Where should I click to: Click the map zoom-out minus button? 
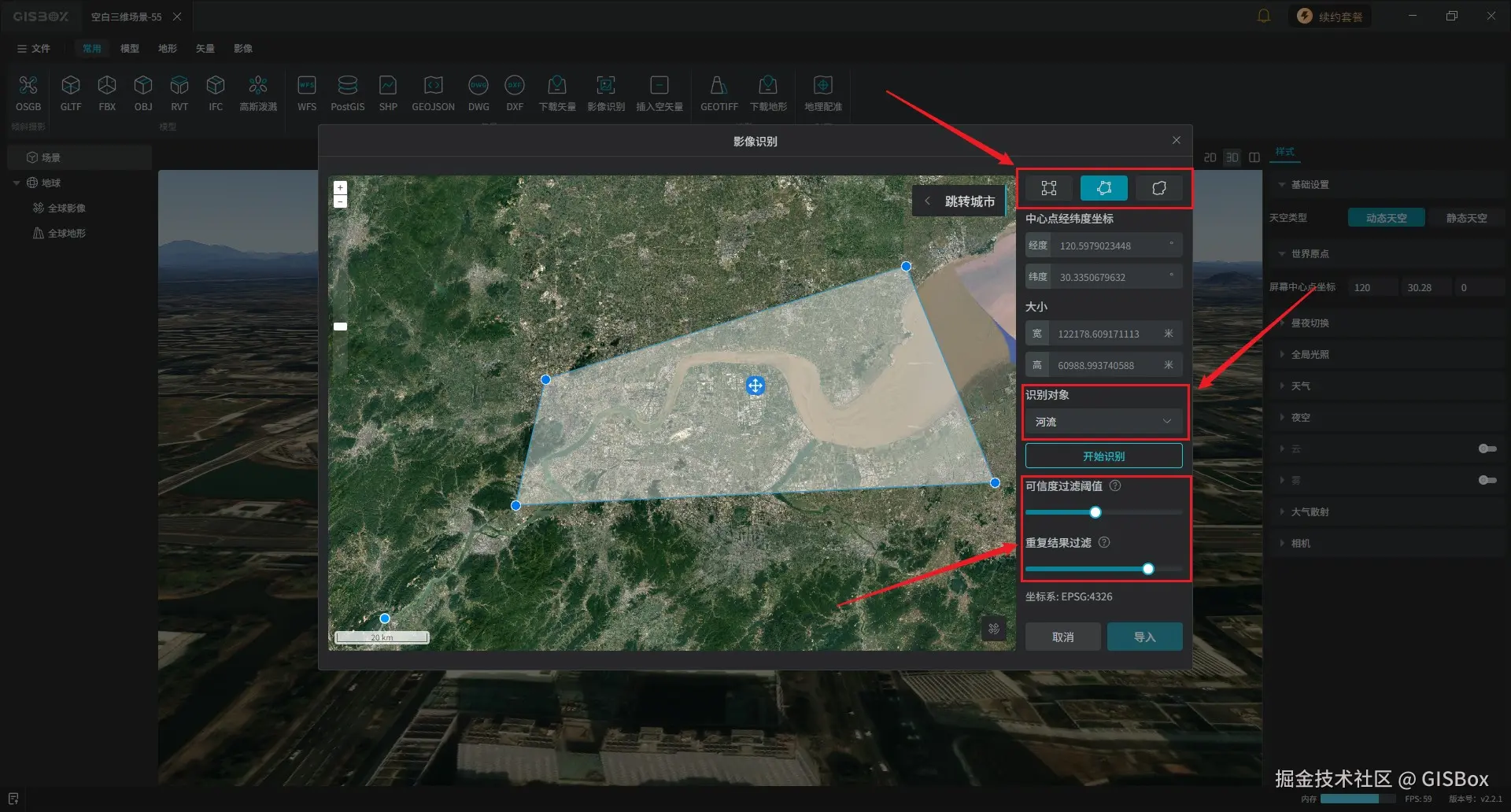click(340, 201)
